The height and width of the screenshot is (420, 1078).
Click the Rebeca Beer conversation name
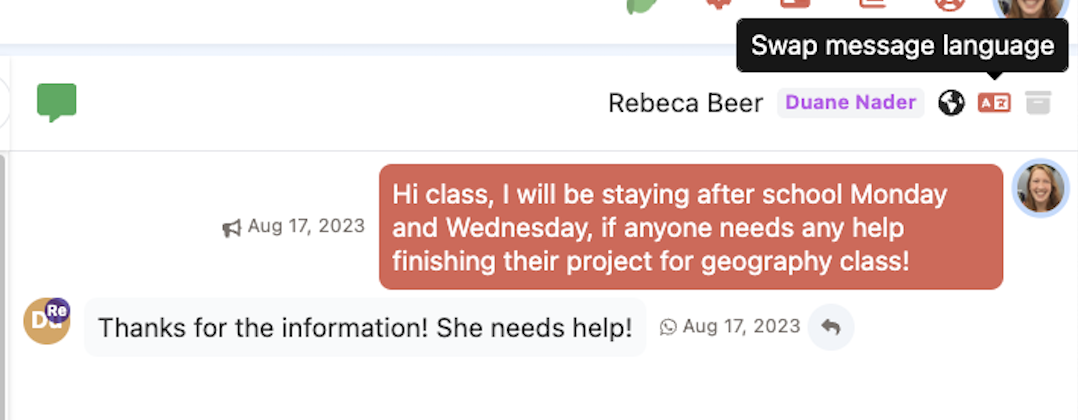(x=685, y=102)
